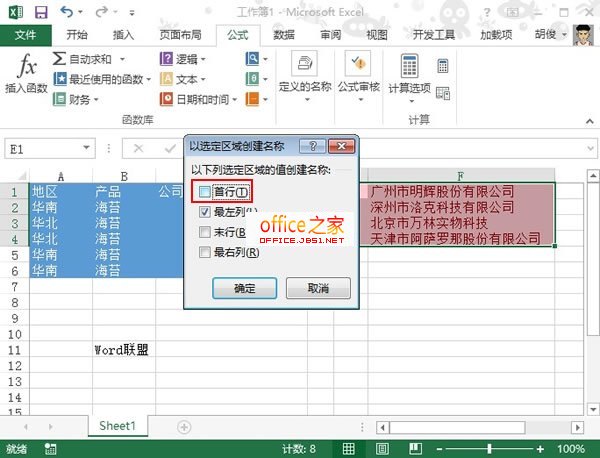Click the Calculate Sheet icon
This screenshot has width=600, height=458.
[x=443, y=93]
